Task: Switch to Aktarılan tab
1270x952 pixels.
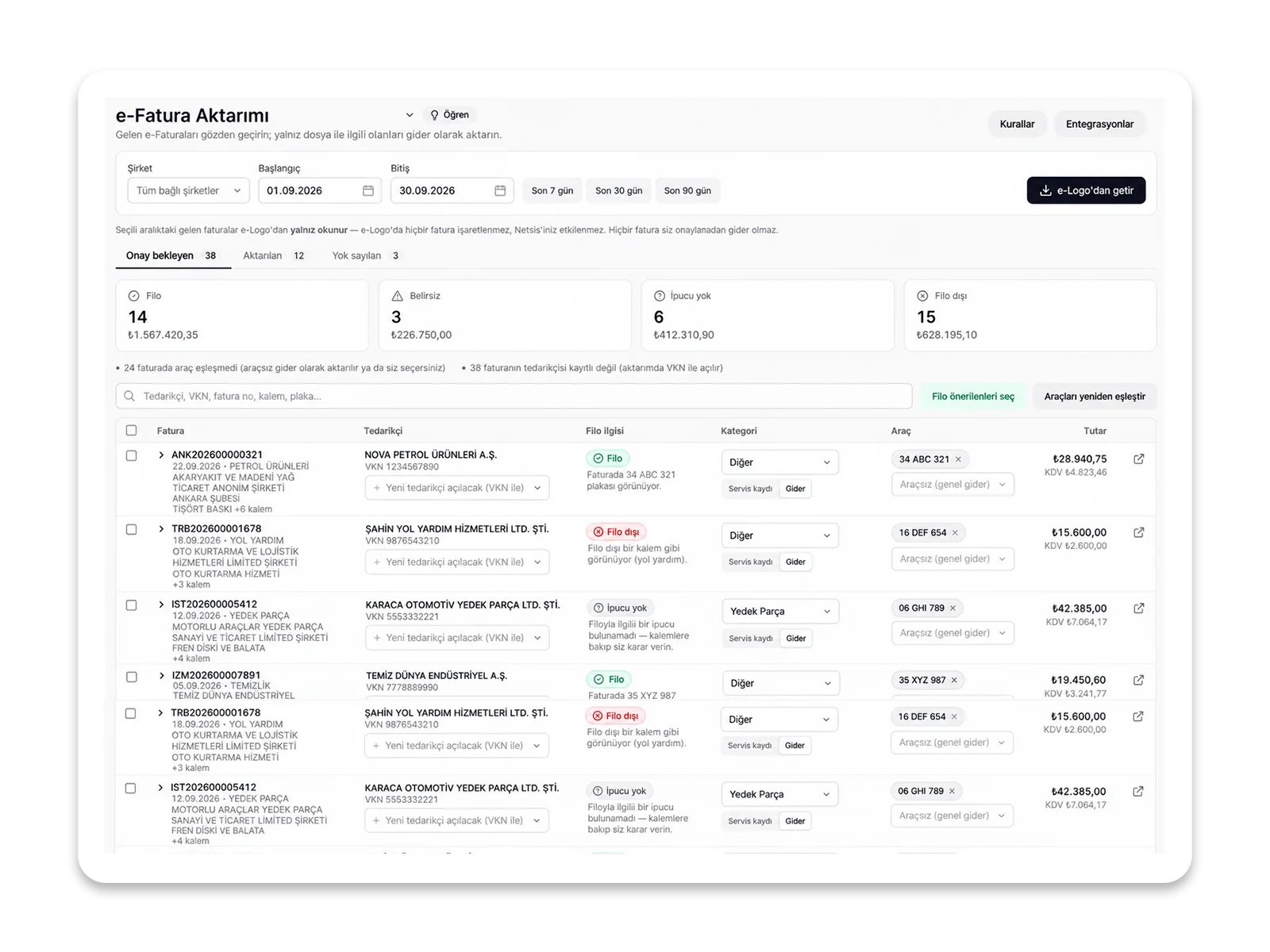Action: [x=274, y=255]
